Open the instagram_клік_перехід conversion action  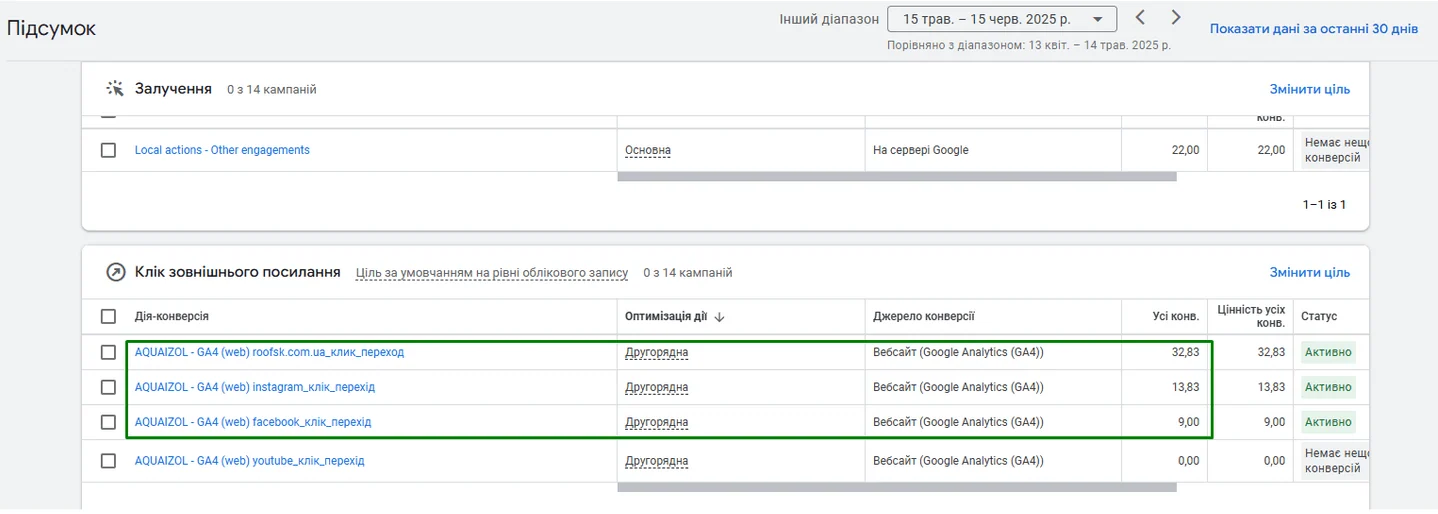coord(255,387)
